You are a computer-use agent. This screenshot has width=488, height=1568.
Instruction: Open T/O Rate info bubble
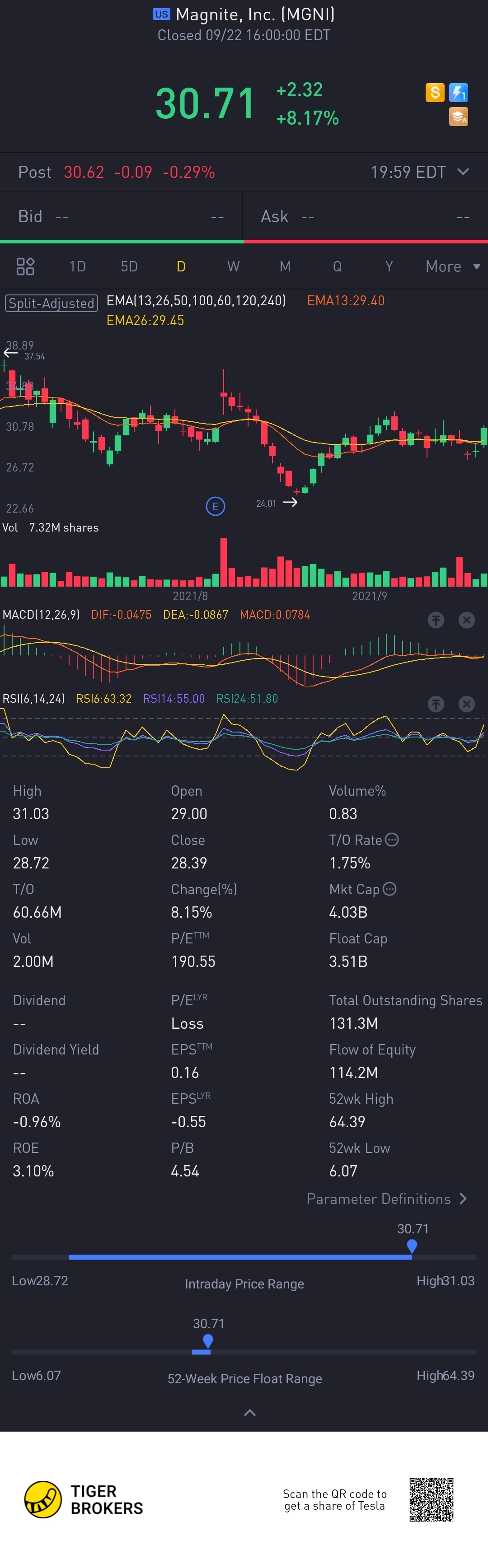(x=392, y=840)
